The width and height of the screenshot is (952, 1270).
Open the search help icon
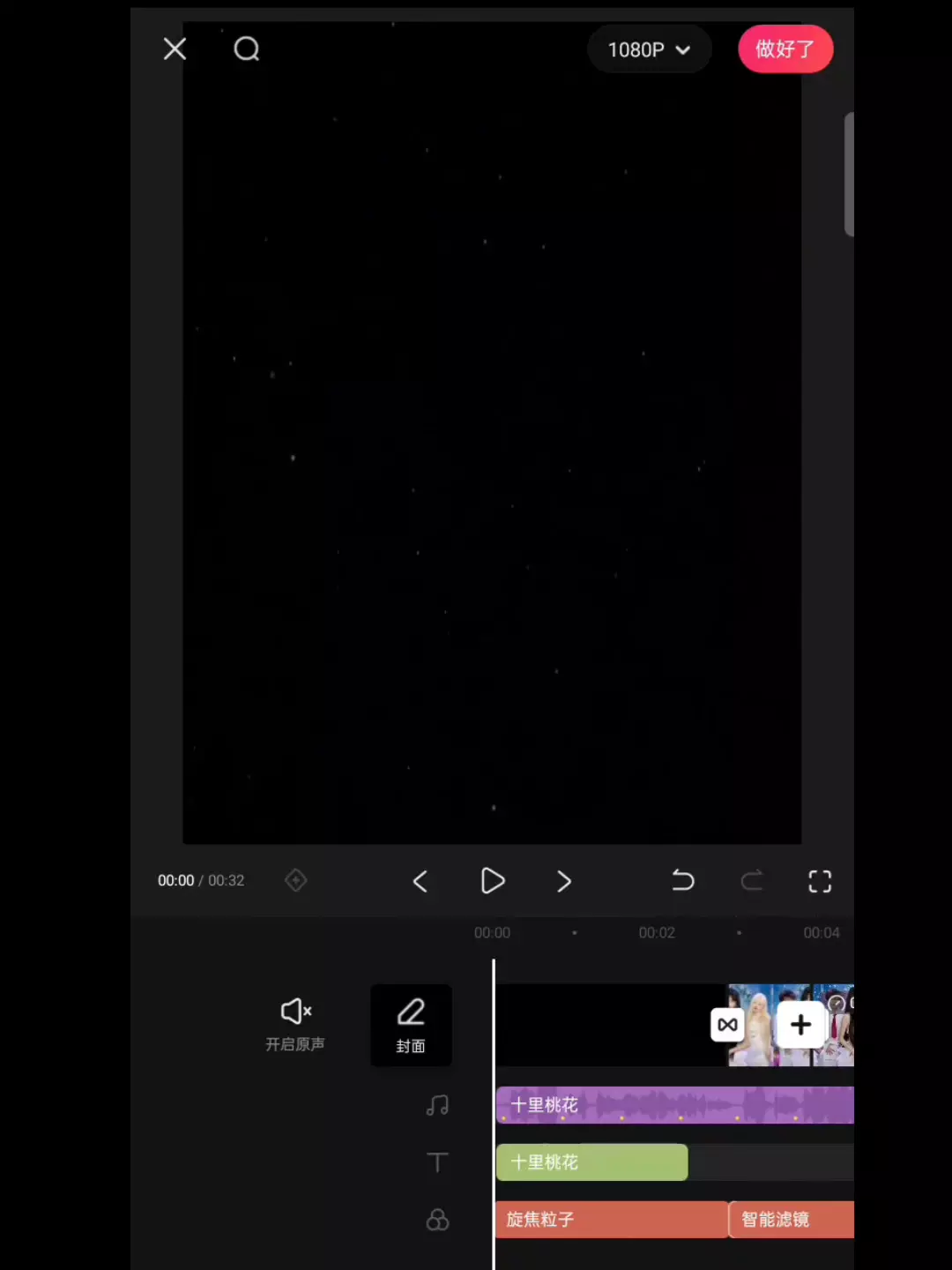coord(247,49)
